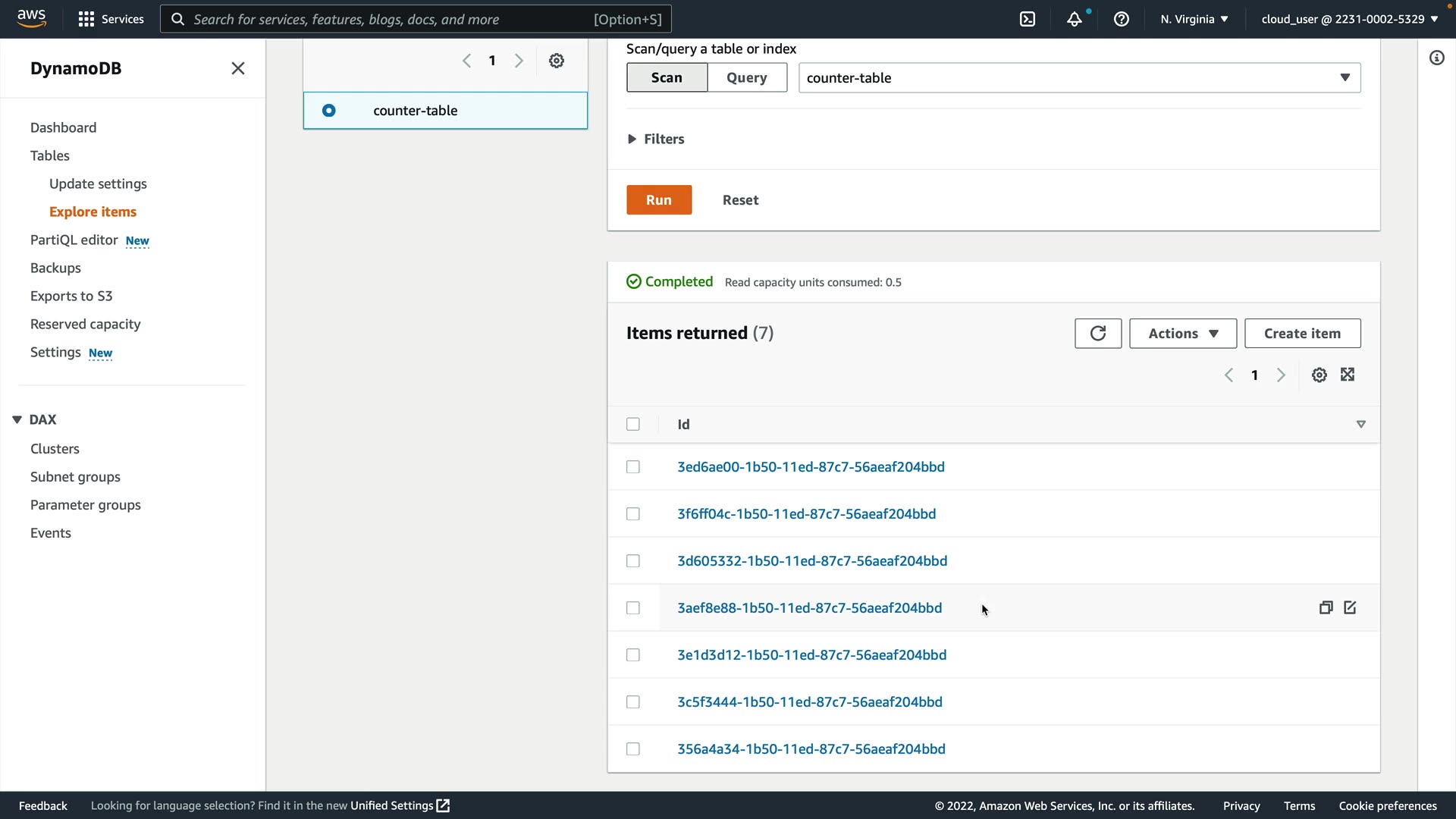The image size is (1456, 819).
Task: Expand the Filters section
Action: tap(656, 139)
